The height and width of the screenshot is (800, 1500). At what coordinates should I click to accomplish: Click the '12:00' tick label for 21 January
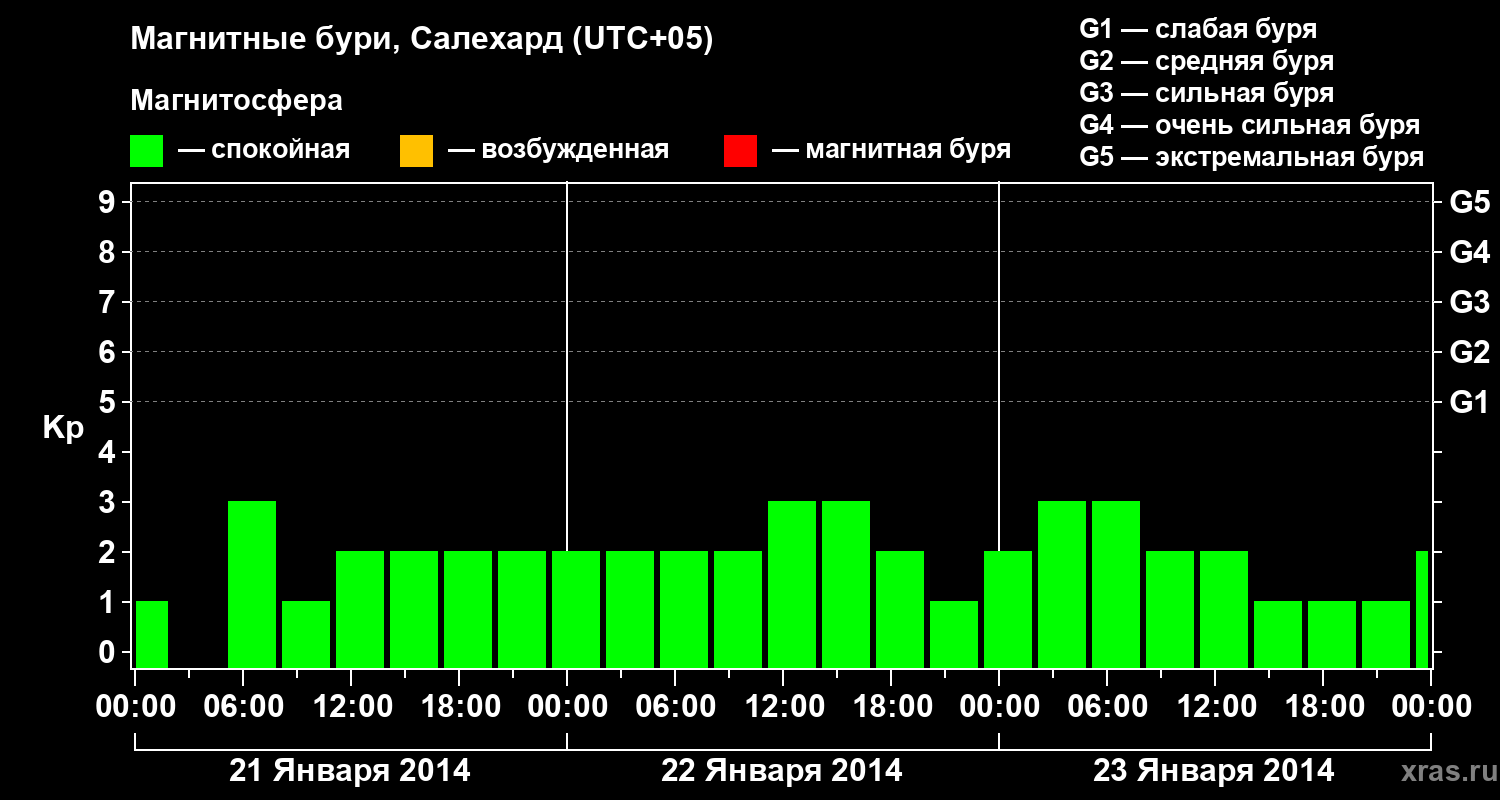click(x=352, y=706)
